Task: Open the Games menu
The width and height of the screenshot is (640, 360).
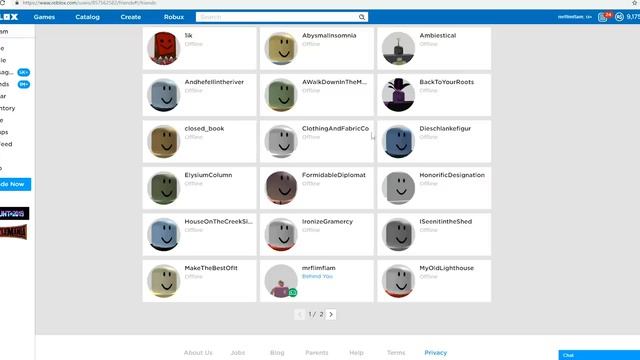Action: [x=44, y=17]
